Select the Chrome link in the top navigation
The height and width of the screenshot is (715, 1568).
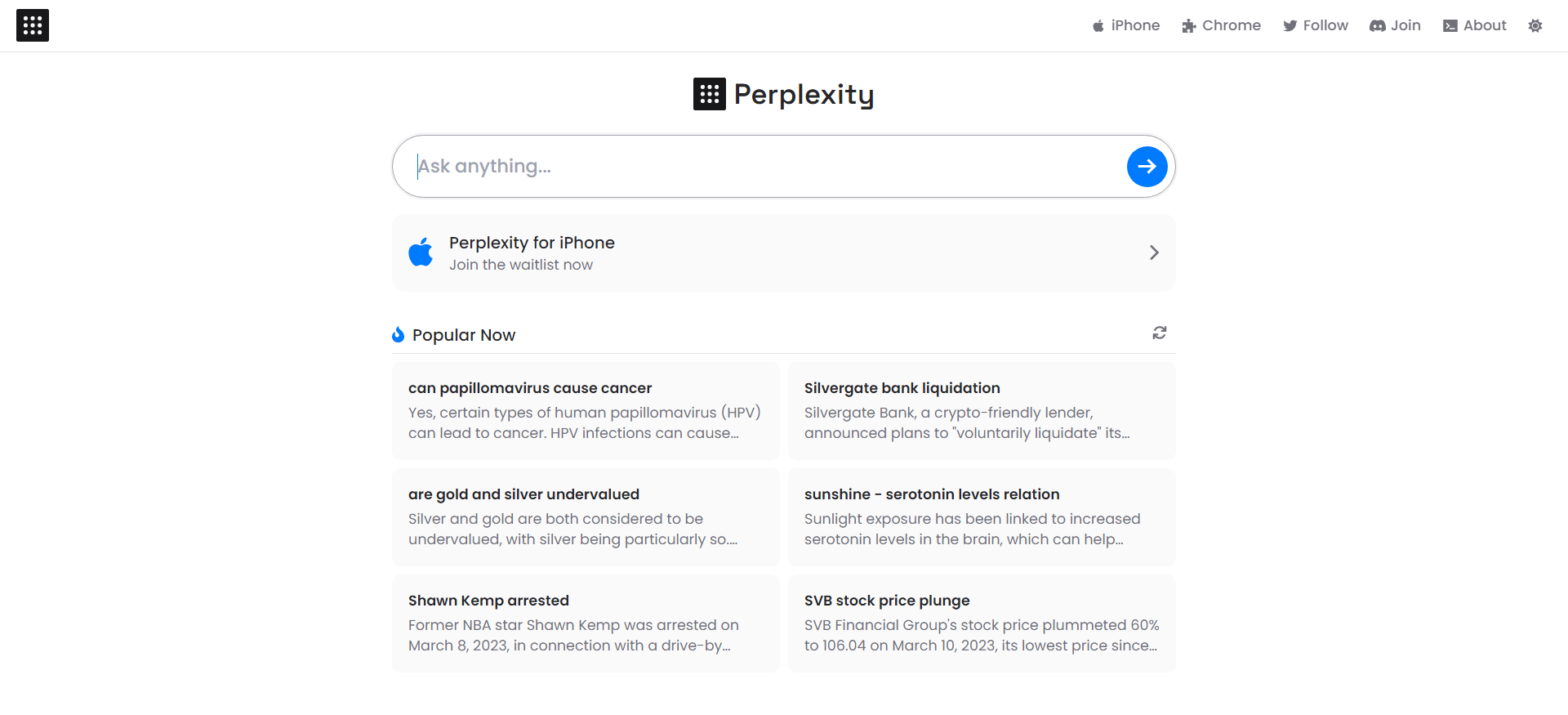1231,25
